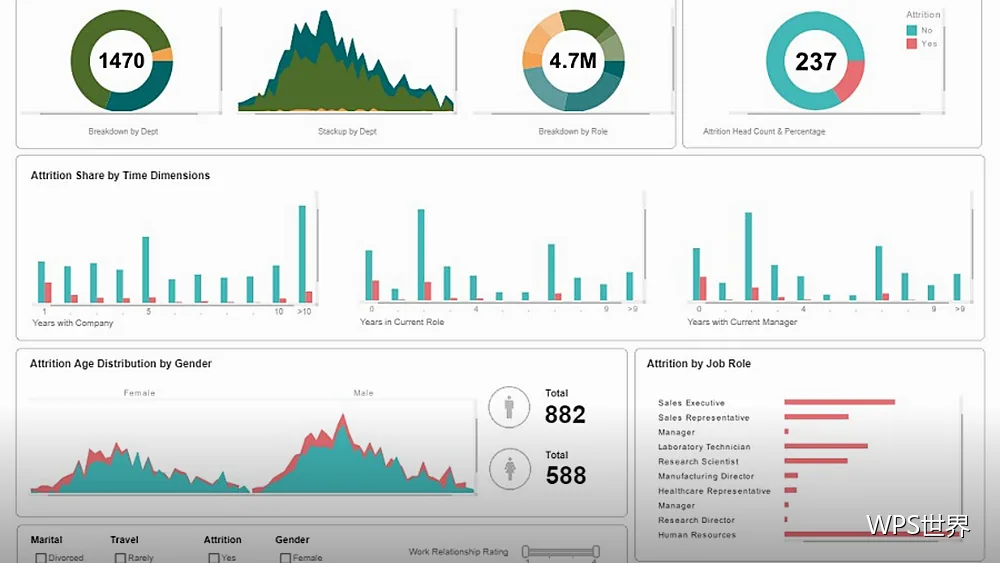1000x563 pixels.
Task: Tick the Rarely checkbox under Travel
Action: click(x=120, y=558)
